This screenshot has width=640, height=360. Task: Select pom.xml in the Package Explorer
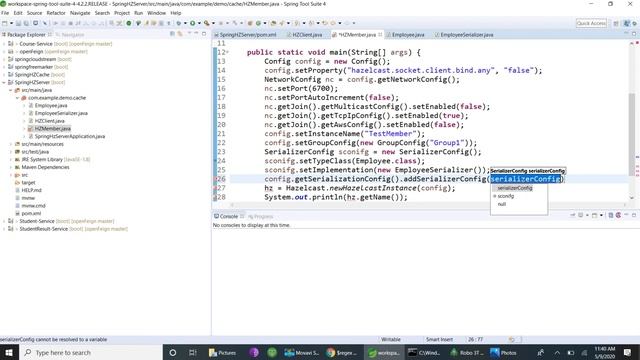[x=31, y=213]
